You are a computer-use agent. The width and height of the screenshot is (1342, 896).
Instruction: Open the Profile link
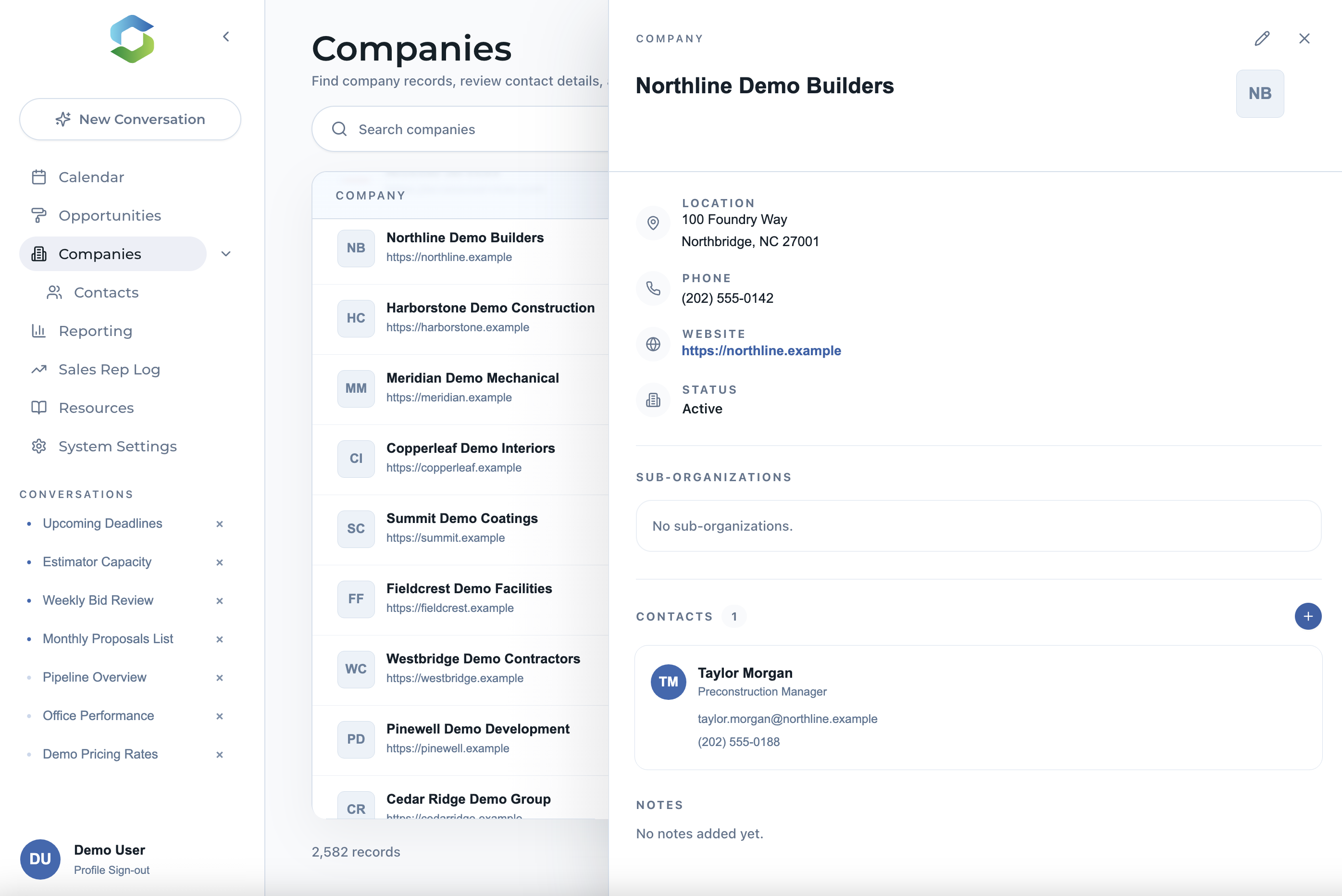pos(90,870)
